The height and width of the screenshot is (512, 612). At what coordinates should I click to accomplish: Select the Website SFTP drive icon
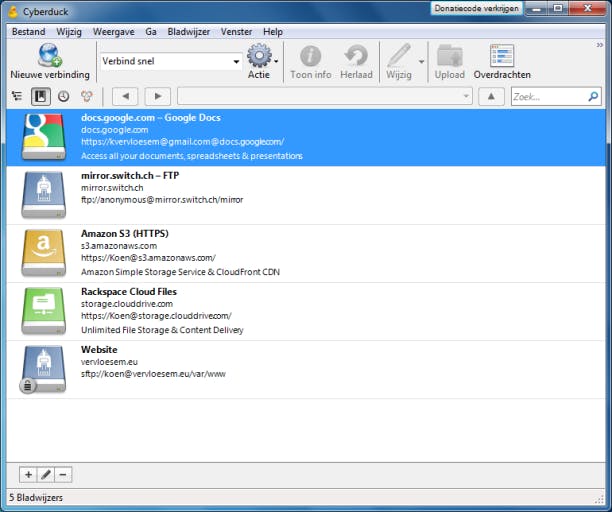click(x=43, y=369)
